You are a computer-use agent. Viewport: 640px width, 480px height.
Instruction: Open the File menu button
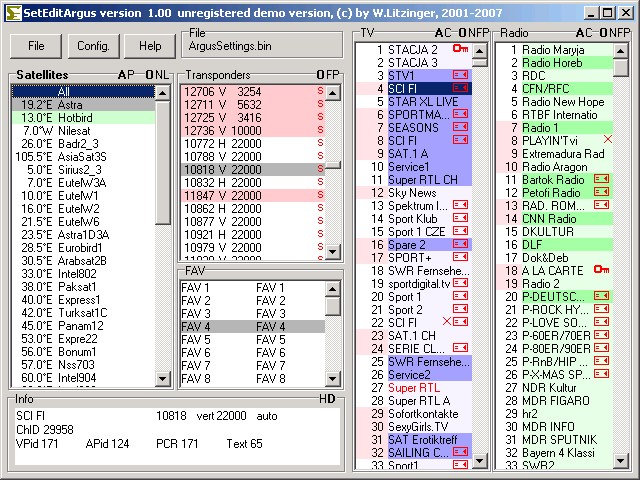(36, 46)
